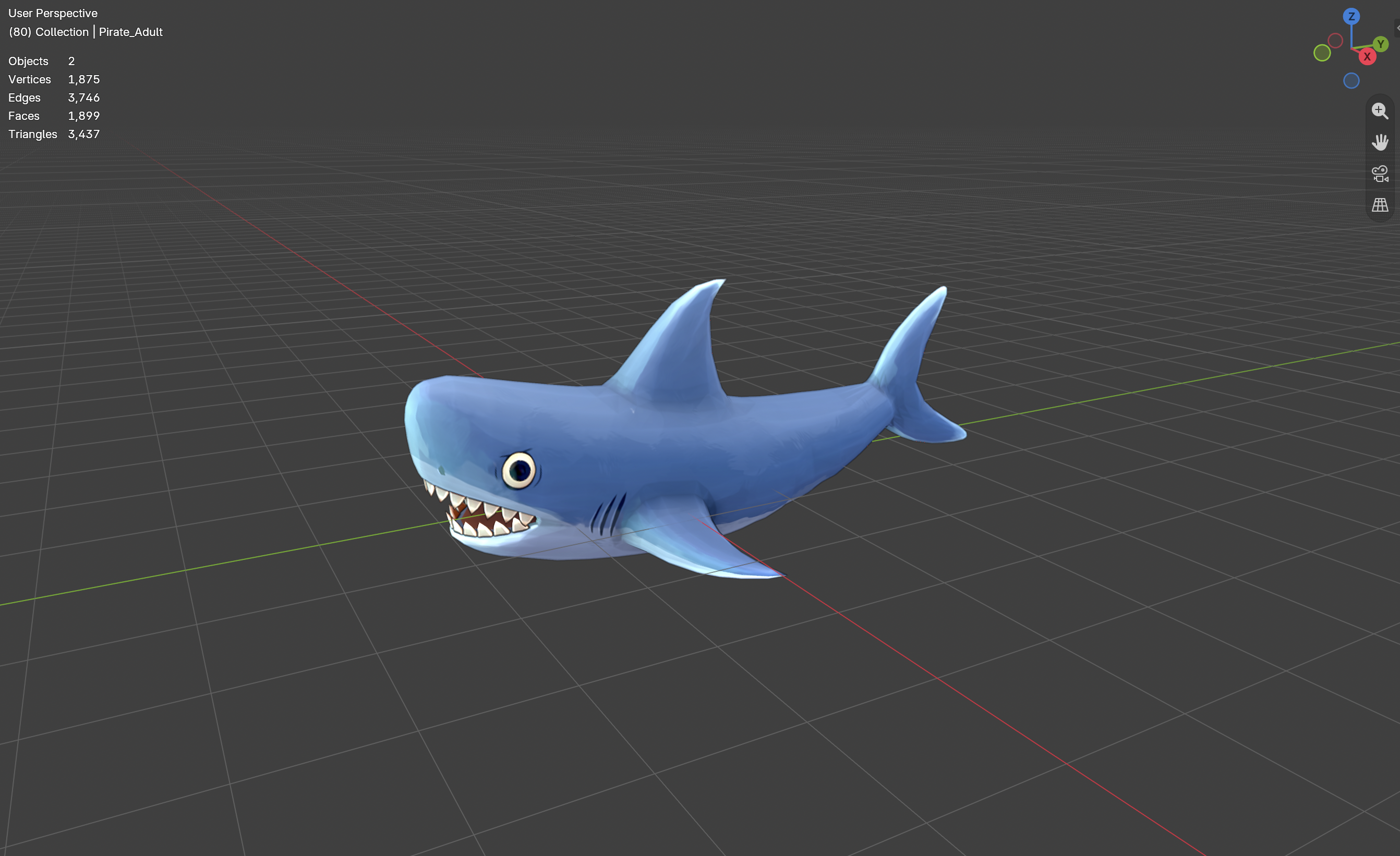1400x856 pixels.
Task: Click the hand pan view icon
Action: tap(1380, 142)
